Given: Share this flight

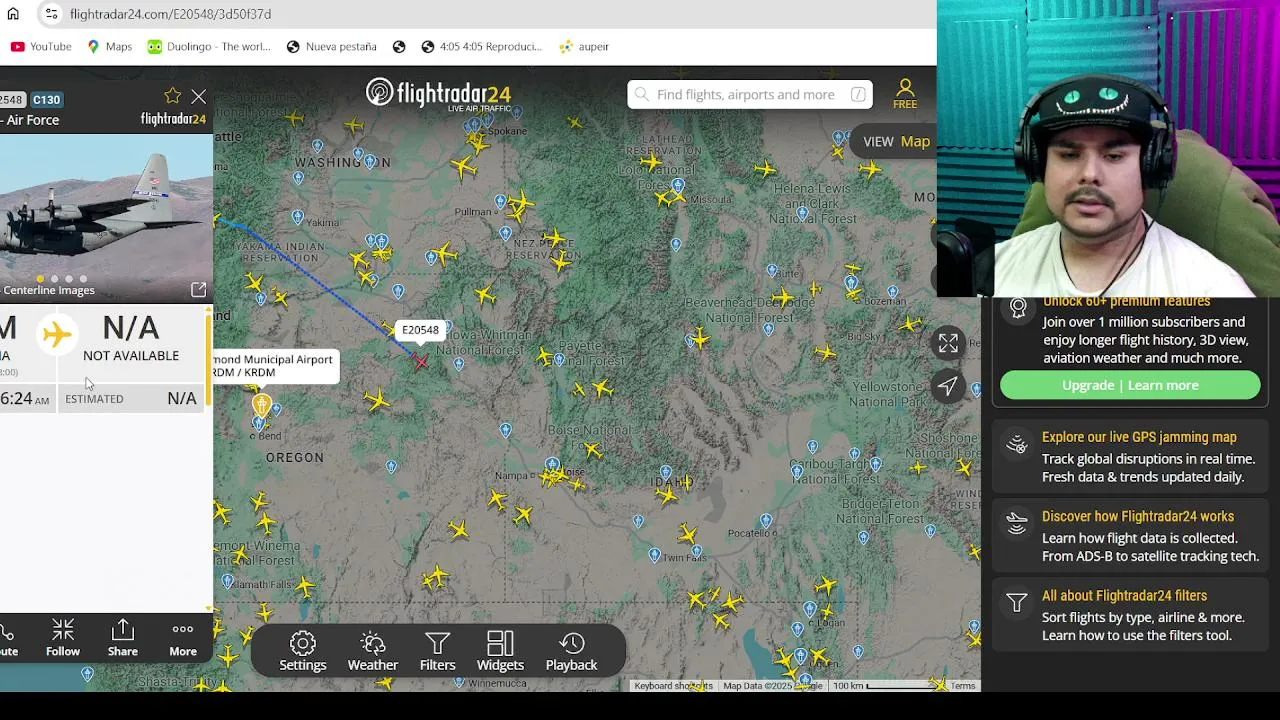Looking at the screenshot, I should pyautogui.click(x=123, y=637).
